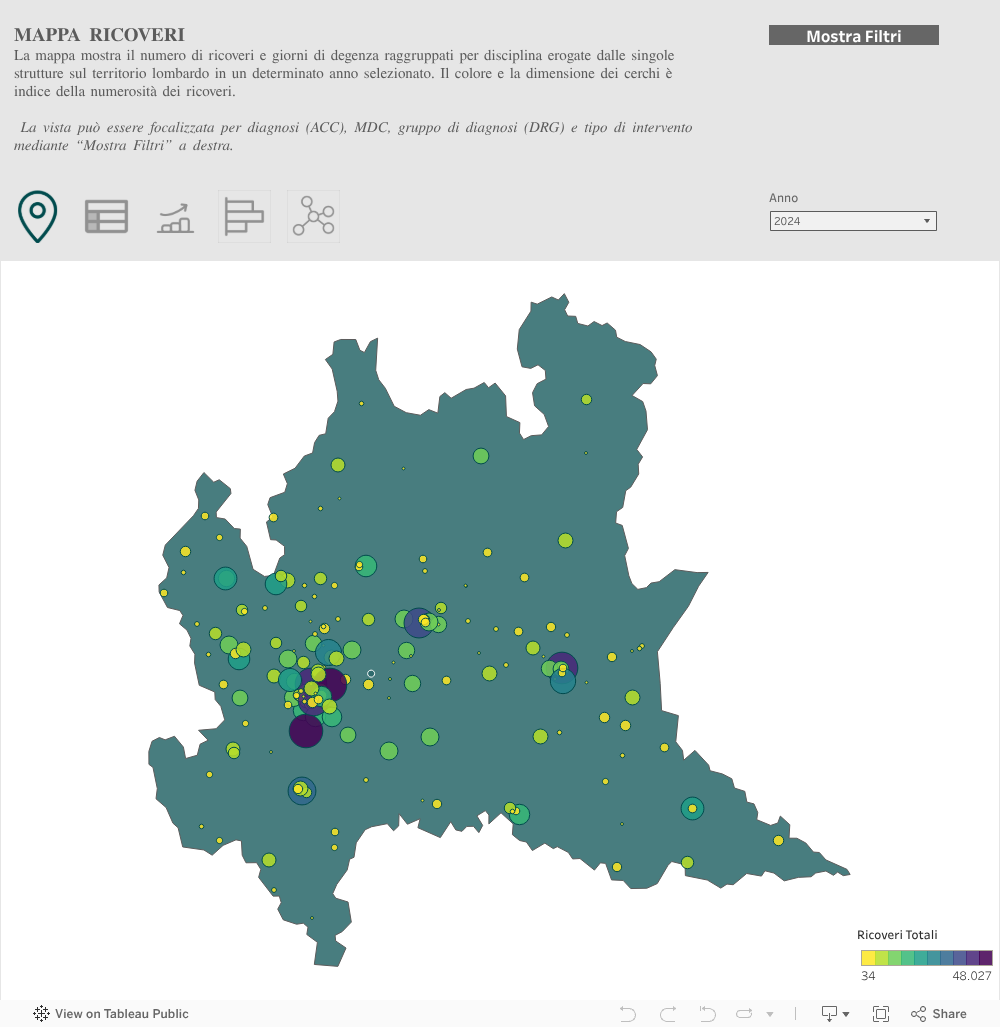Switch to the trend growth chart icon

coord(175,217)
